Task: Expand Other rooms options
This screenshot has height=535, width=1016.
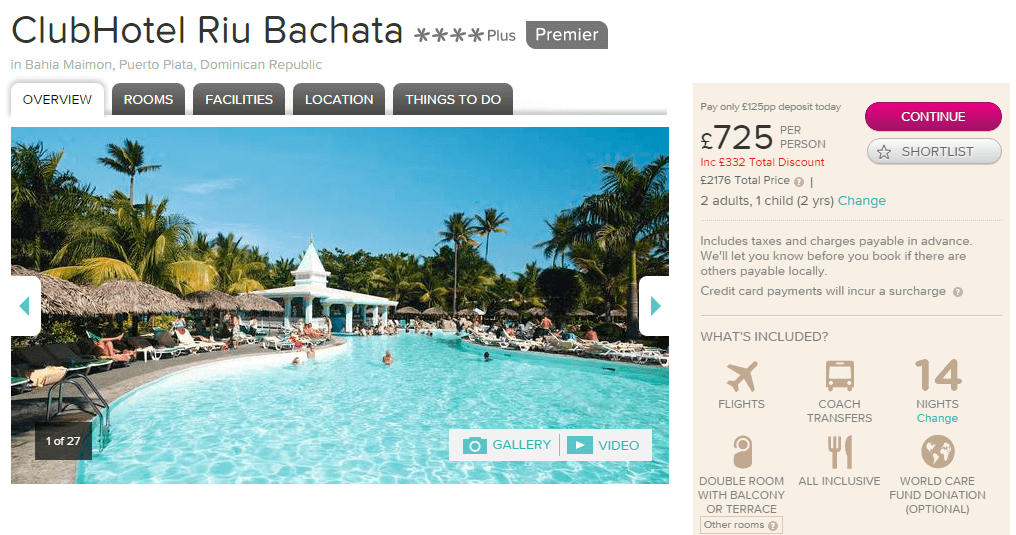Action: (x=741, y=525)
